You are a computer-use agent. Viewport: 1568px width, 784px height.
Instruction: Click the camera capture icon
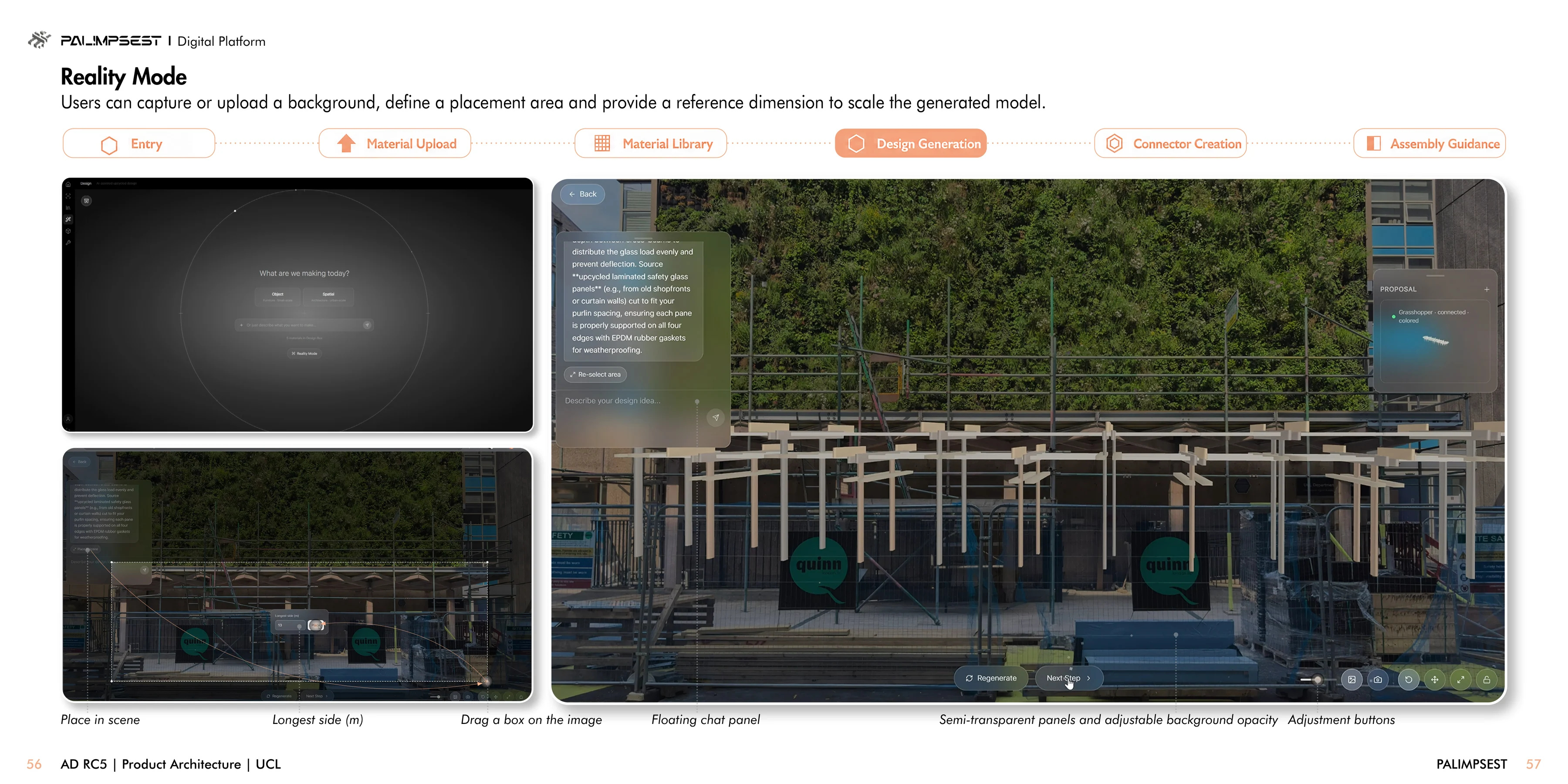coord(1378,679)
